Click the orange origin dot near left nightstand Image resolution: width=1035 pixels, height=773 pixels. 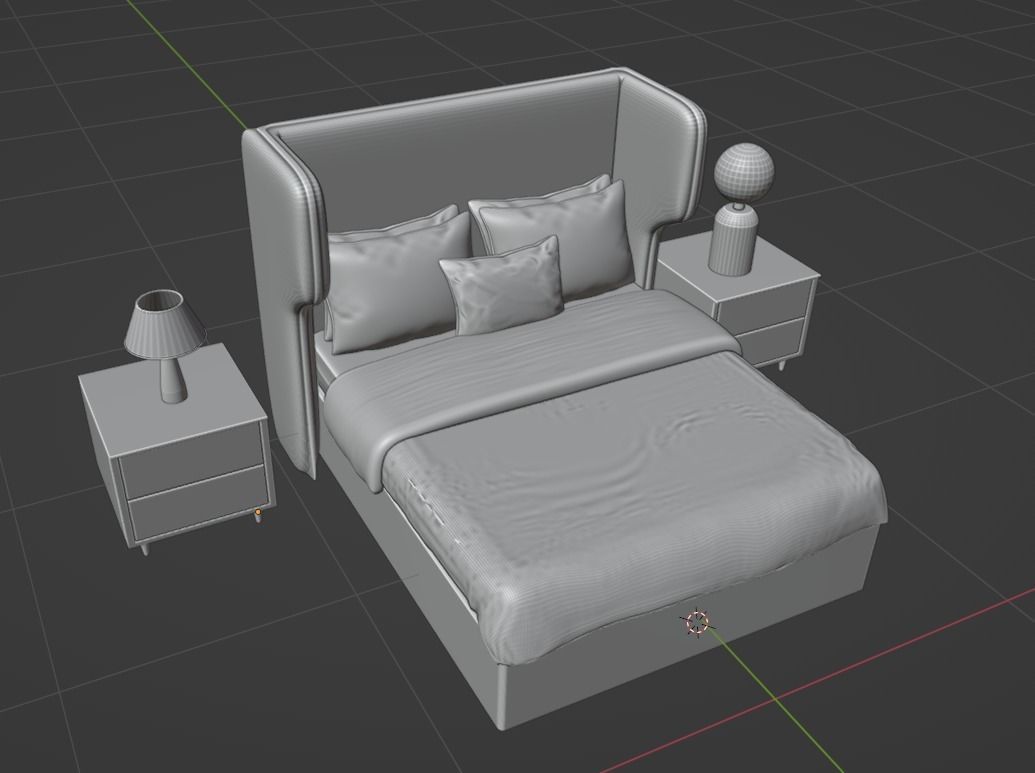coord(258,512)
